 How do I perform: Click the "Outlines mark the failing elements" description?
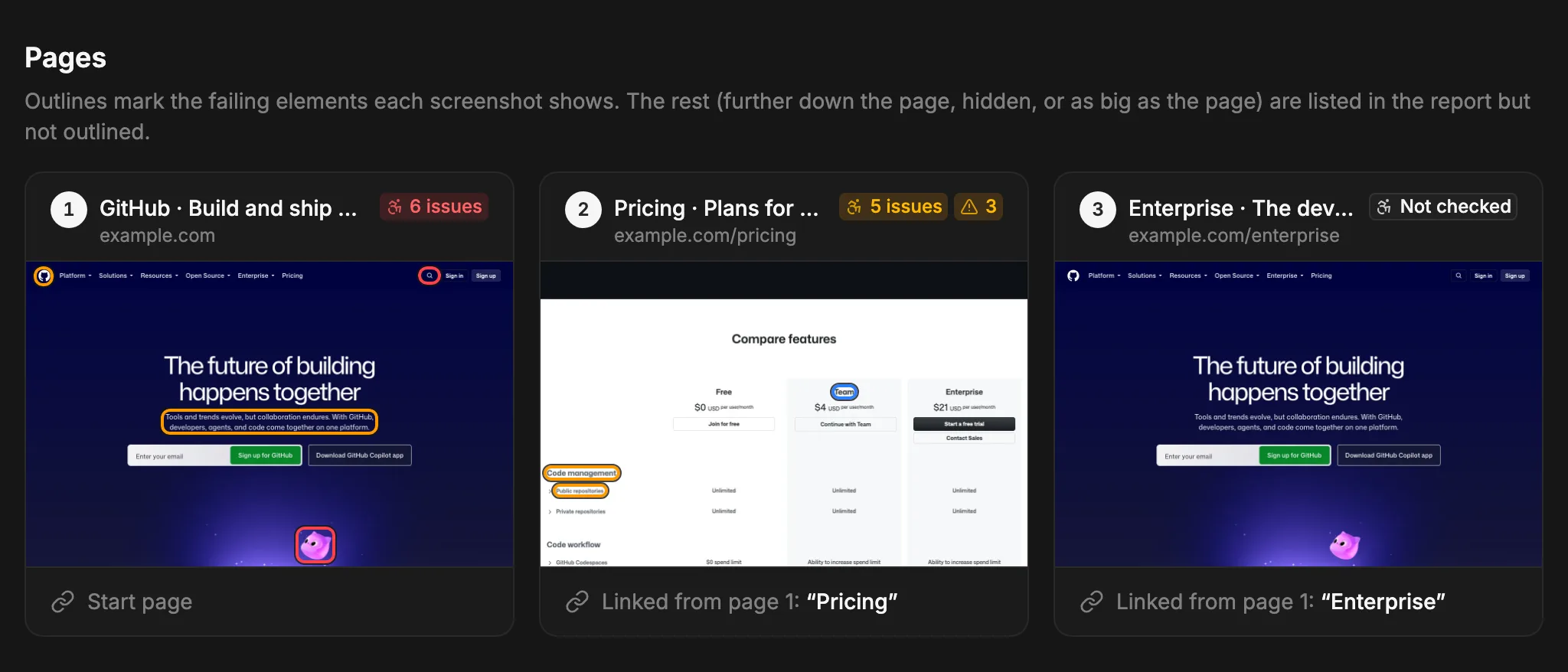(778, 116)
